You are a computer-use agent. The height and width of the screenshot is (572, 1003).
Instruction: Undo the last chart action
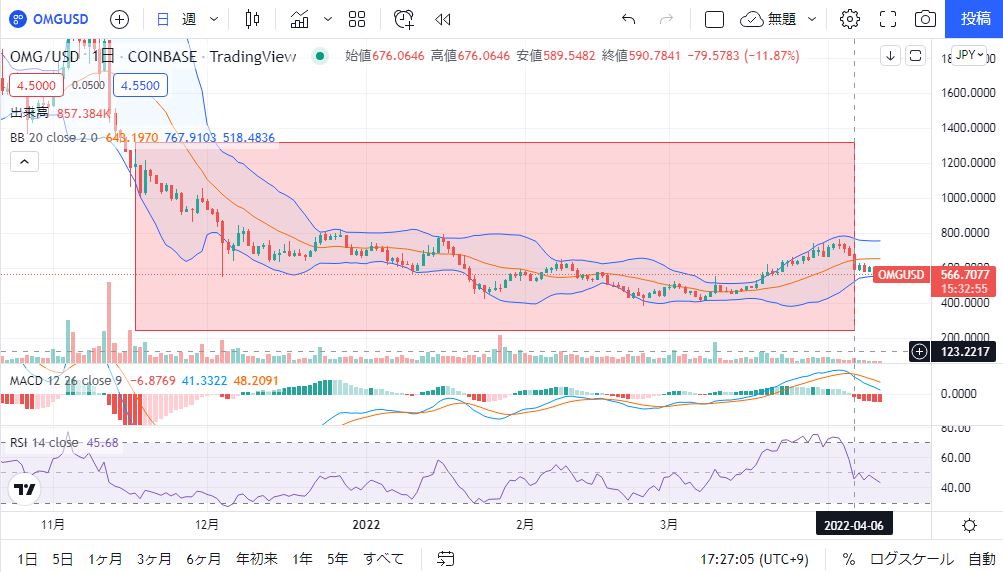point(627,19)
